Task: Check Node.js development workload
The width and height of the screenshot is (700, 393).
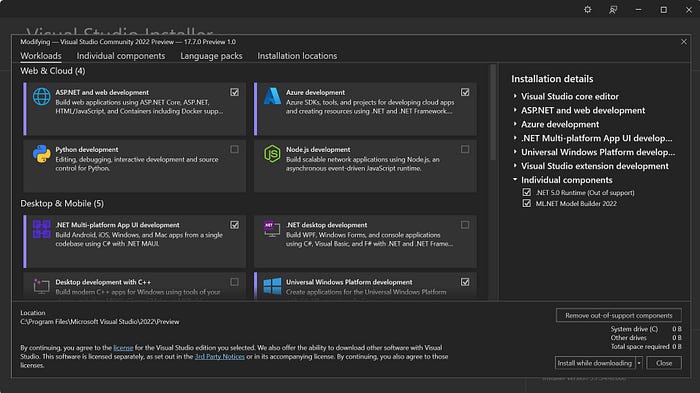Action: click(x=465, y=149)
